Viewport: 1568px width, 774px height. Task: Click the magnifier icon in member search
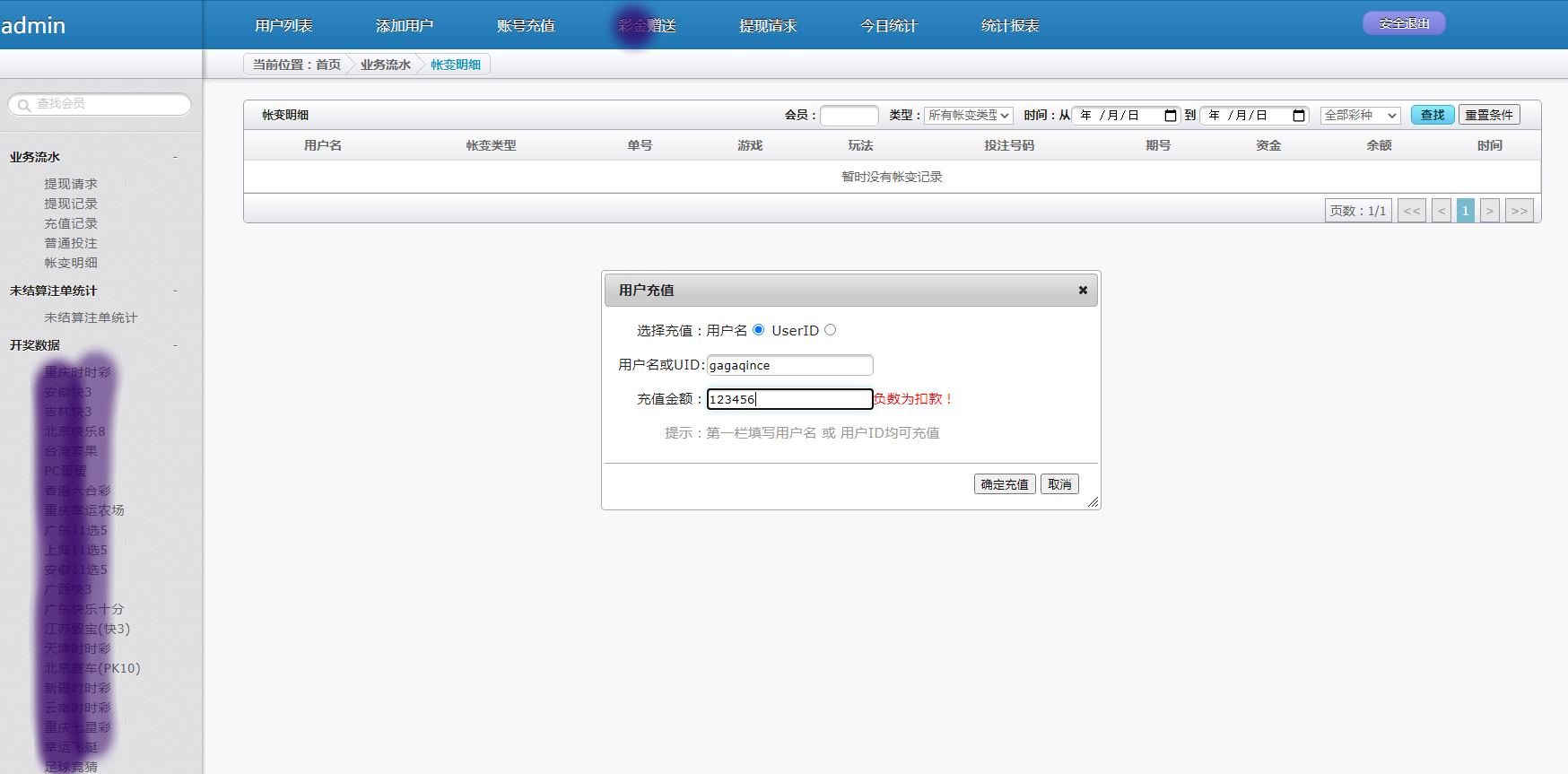point(24,105)
